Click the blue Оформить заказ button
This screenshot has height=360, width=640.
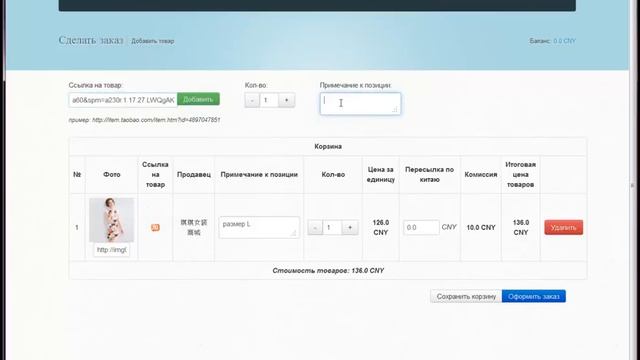(534, 296)
